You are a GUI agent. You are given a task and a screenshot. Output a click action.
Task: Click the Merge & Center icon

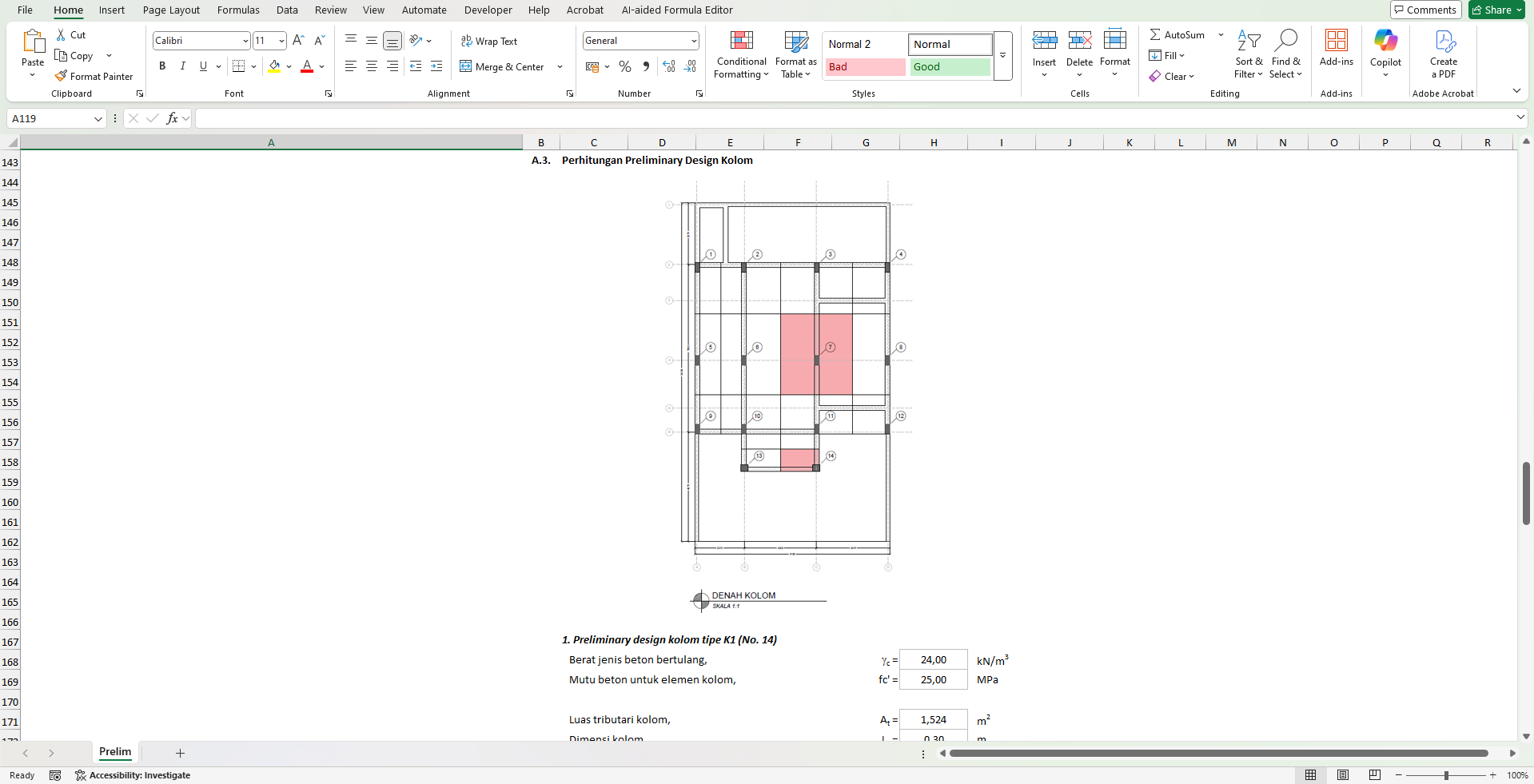click(x=466, y=66)
